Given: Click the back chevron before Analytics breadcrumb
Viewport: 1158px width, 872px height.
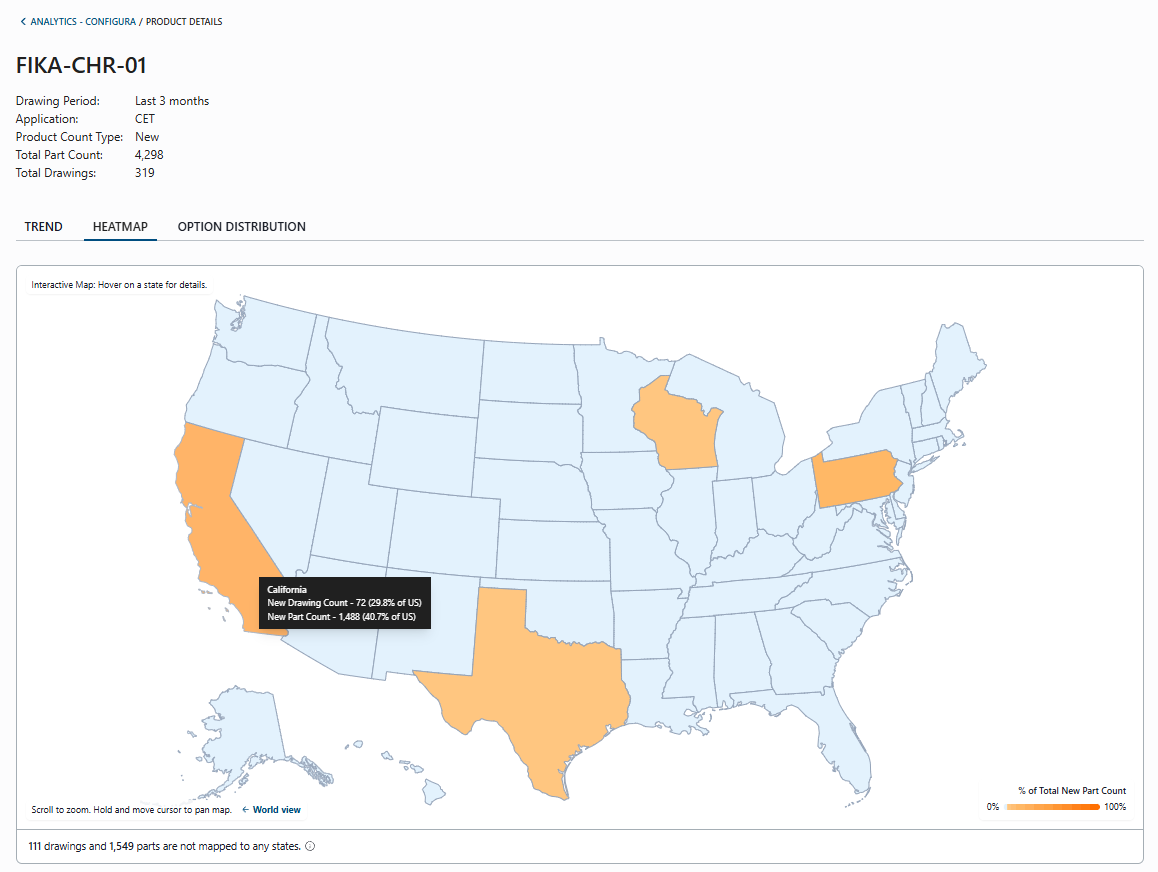Looking at the screenshot, I should pyautogui.click(x=23, y=22).
